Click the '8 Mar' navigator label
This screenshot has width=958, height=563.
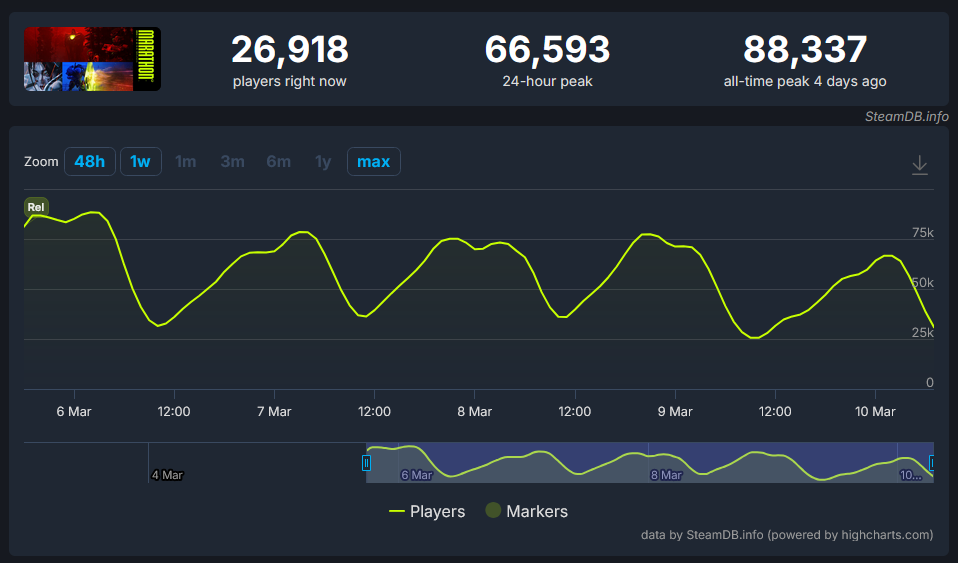pos(667,475)
